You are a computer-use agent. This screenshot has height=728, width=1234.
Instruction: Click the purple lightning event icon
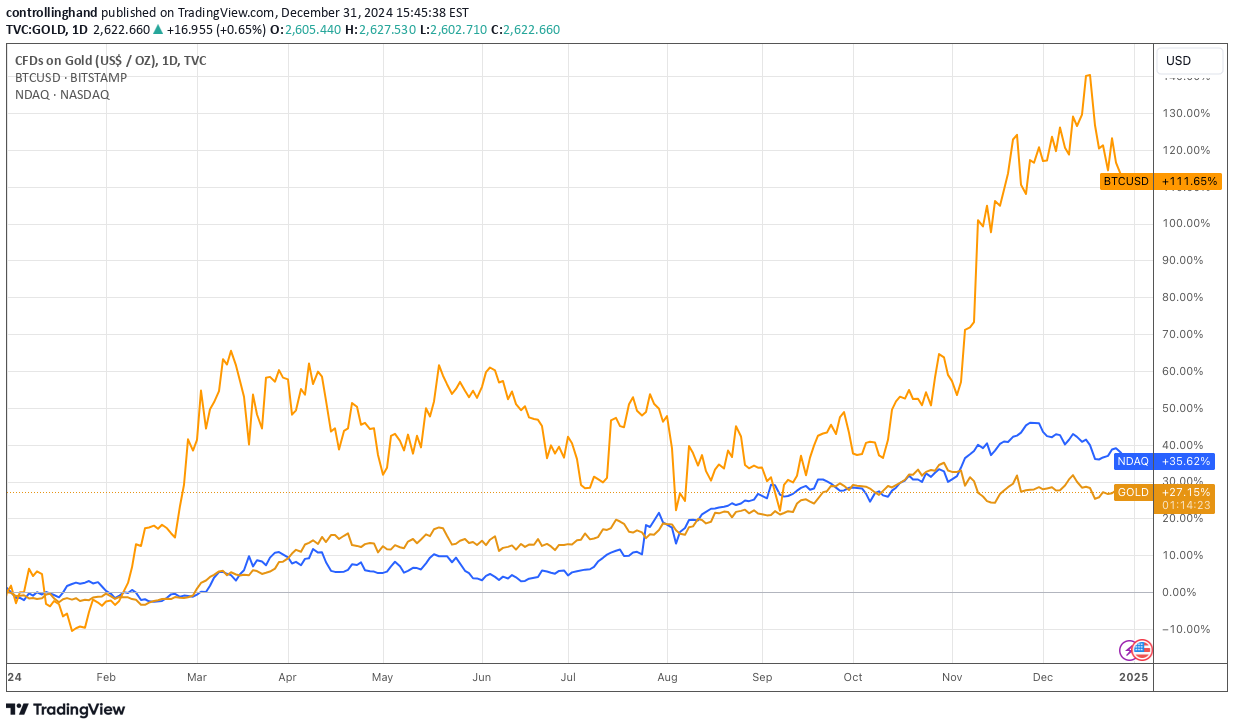[x=1128, y=650]
